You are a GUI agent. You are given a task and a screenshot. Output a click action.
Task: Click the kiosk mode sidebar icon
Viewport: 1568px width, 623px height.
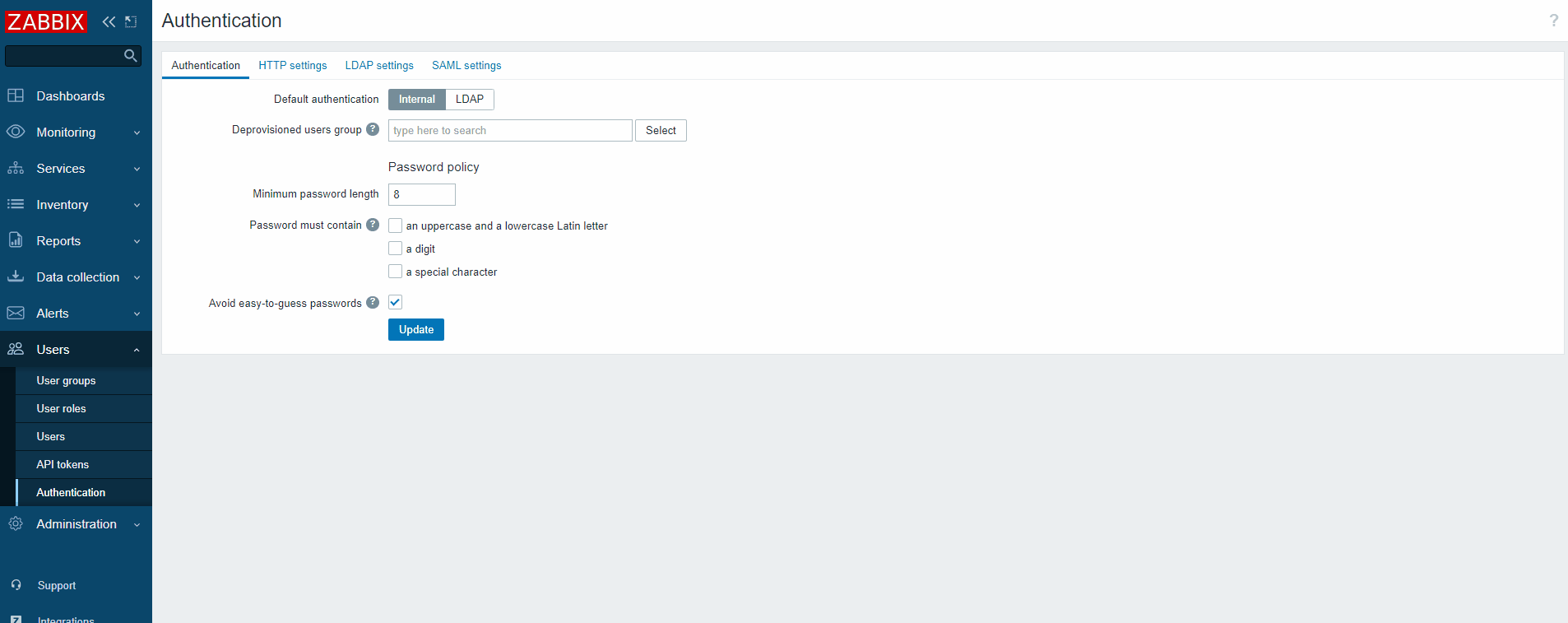point(131,22)
